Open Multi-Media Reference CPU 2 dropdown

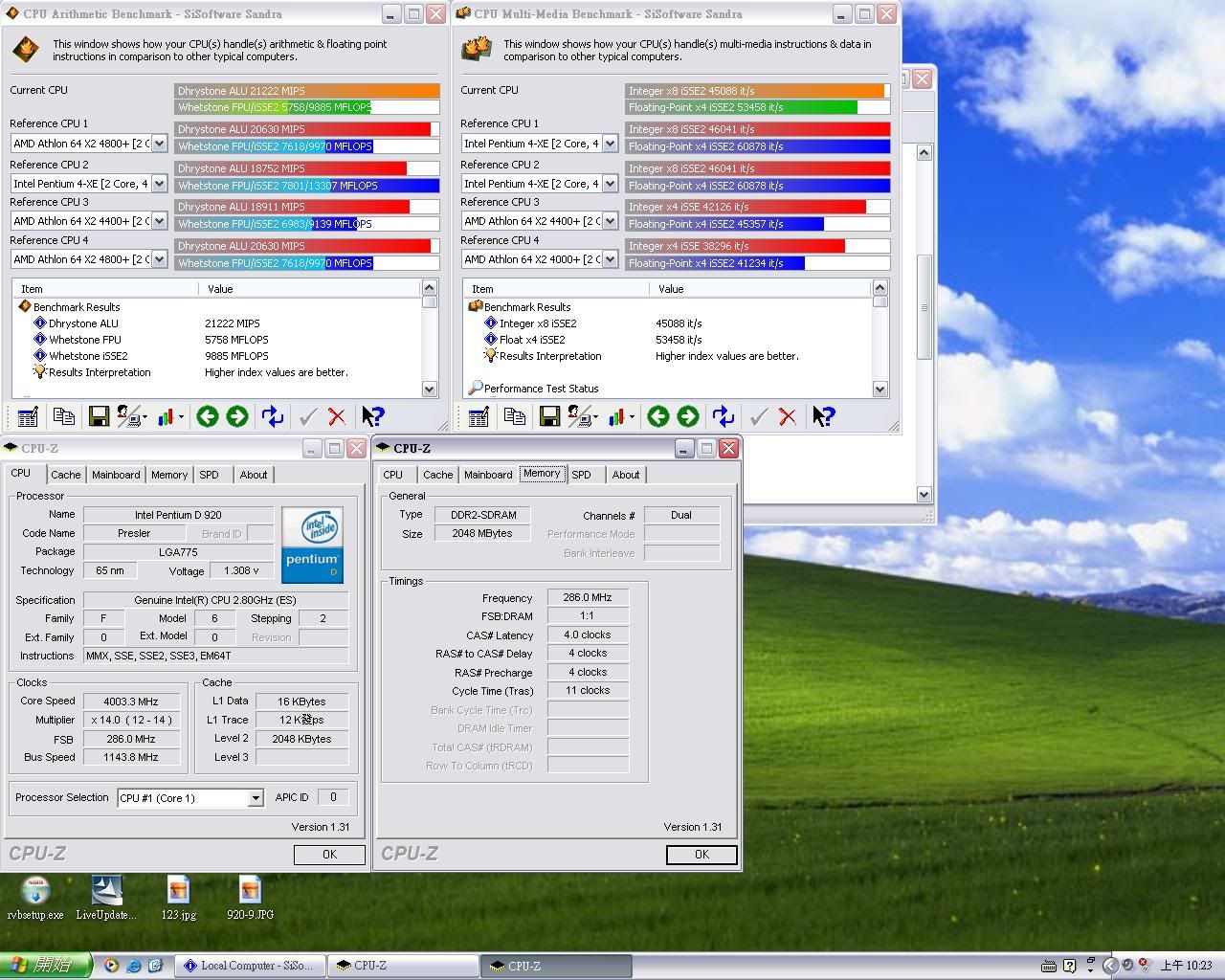pyautogui.click(x=610, y=183)
